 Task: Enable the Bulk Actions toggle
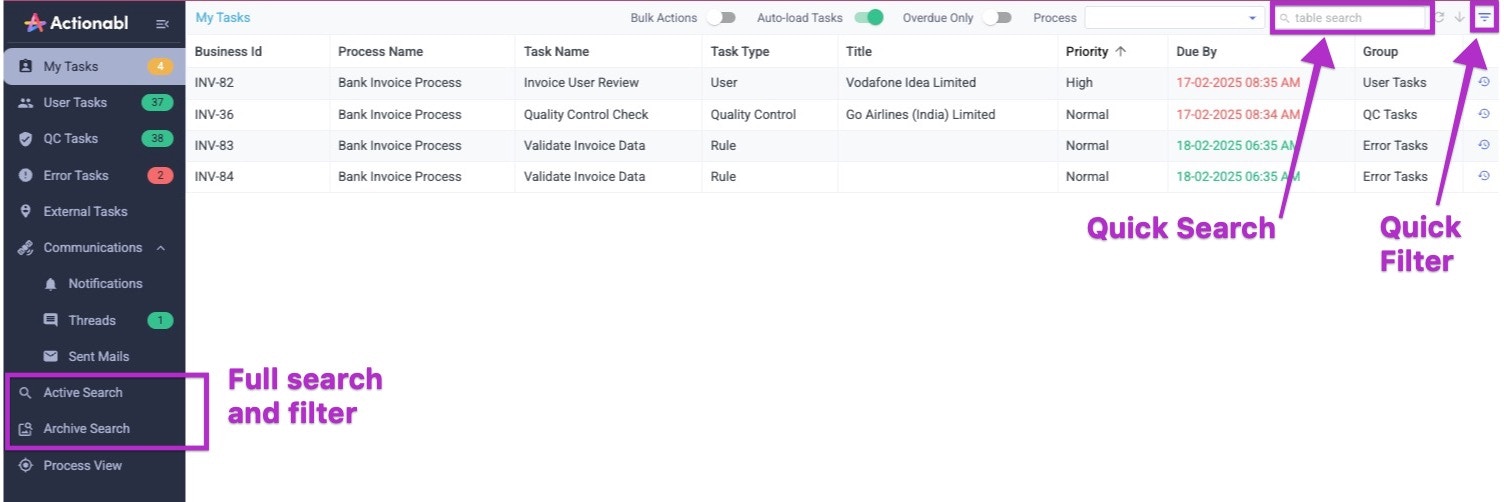(x=721, y=18)
